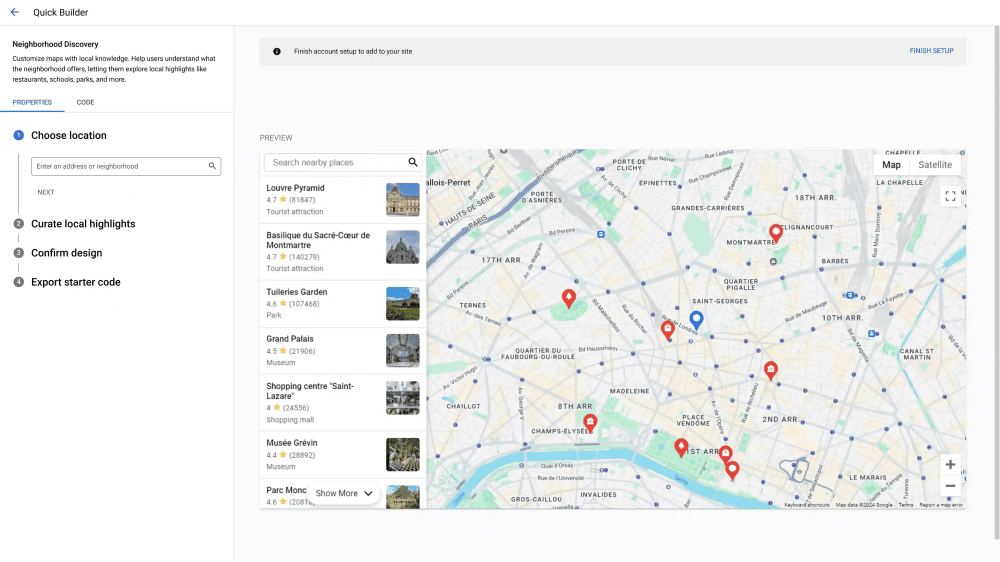Click the red pin near Rue de Londres
This screenshot has width=1000, height=562.
pos(668,330)
